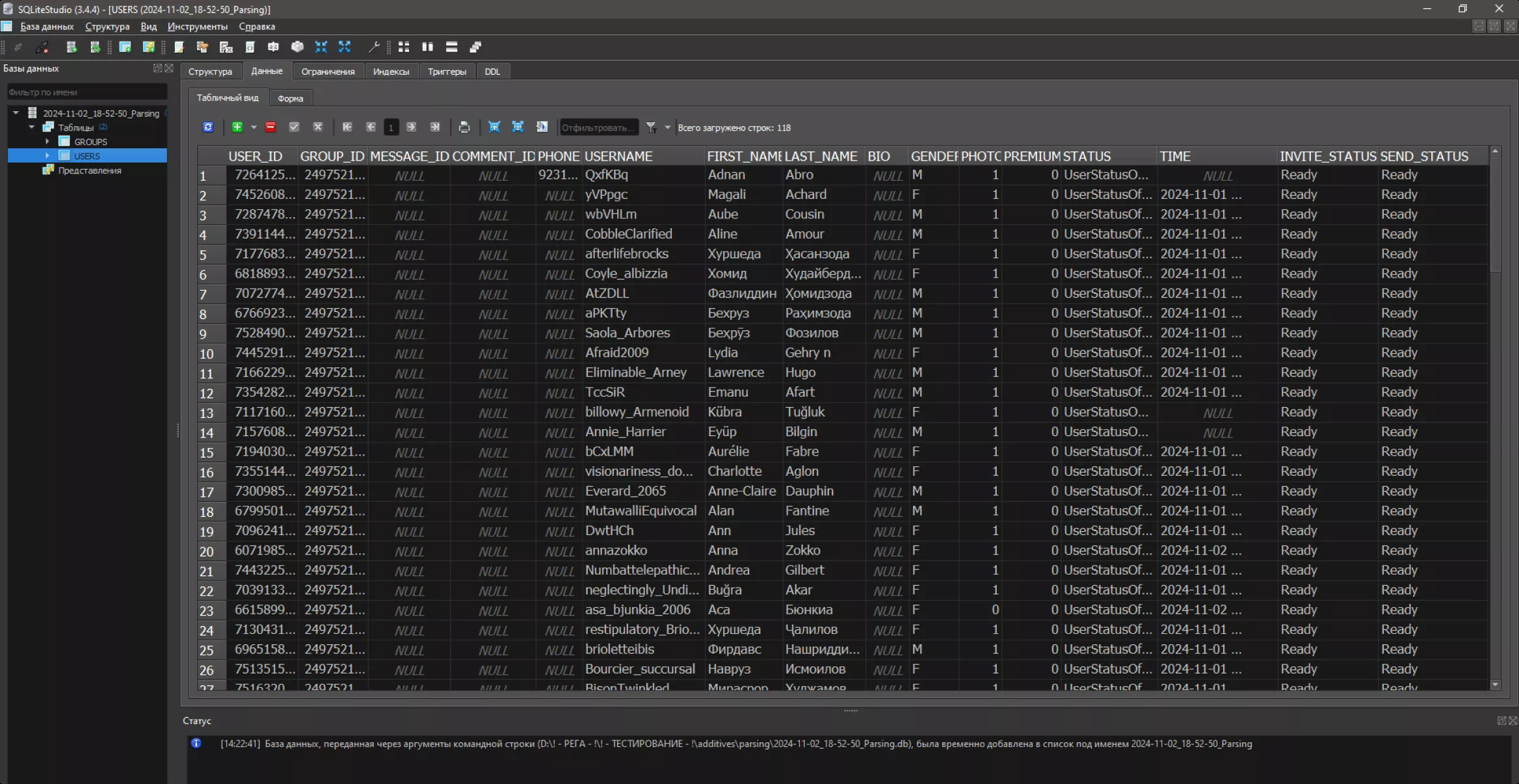Click username cell CobbleClarified
1519x784 pixels.
coord(643,234)
